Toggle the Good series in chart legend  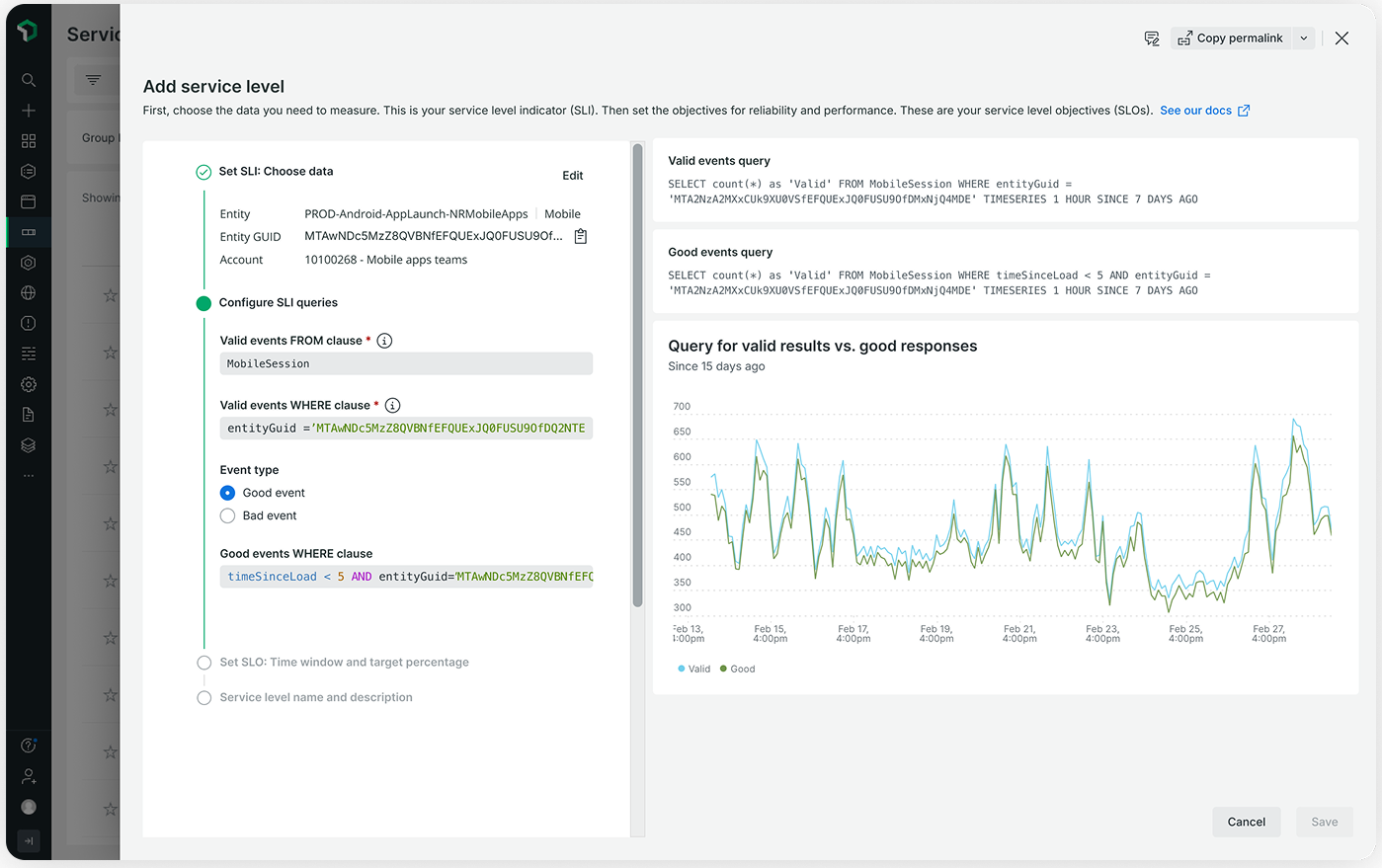click(738, 669)
